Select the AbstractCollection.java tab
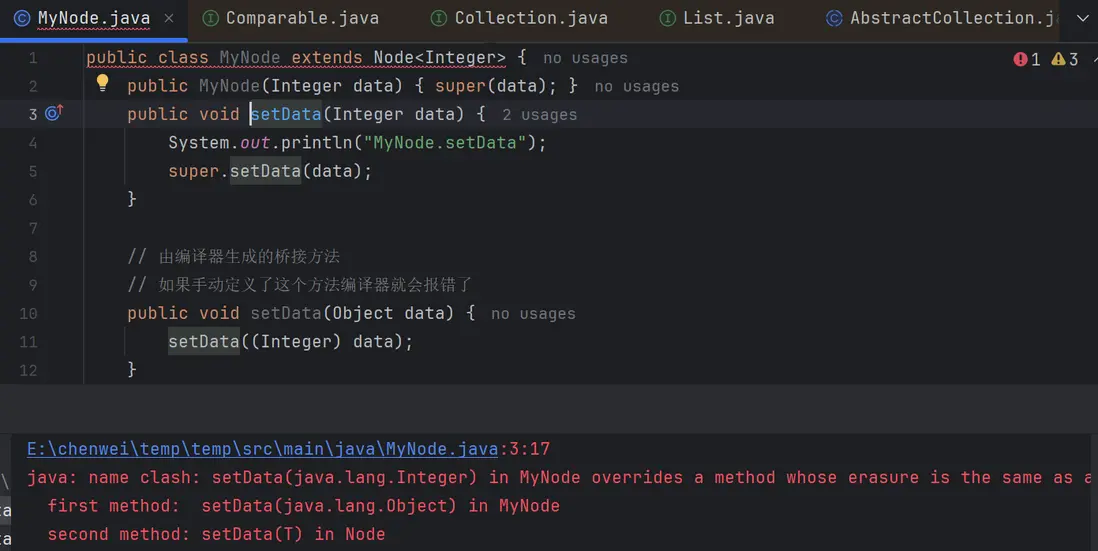1098x551 pixels. [x=950, y=18]
